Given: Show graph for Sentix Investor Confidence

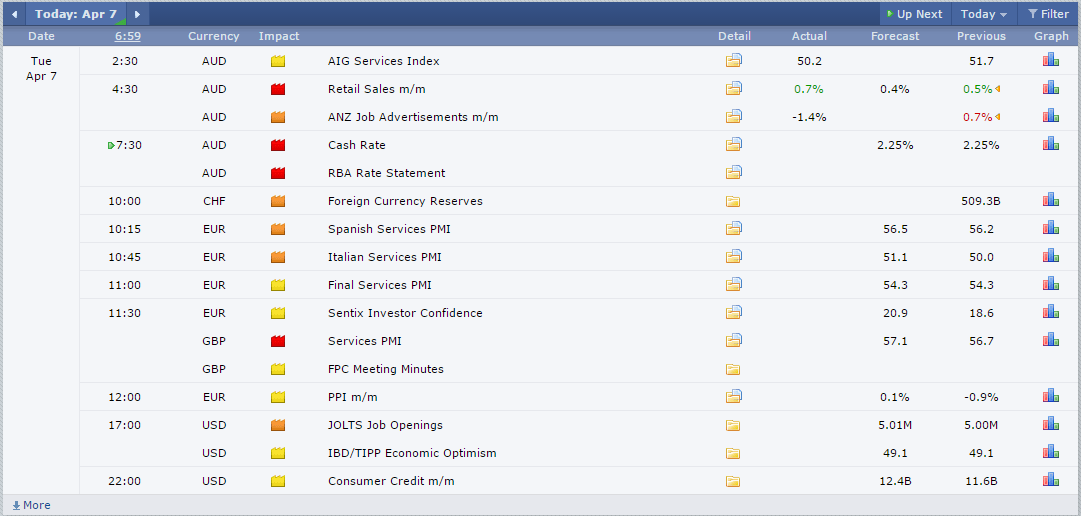Looking at the screenshot, I should [1051, 312].
